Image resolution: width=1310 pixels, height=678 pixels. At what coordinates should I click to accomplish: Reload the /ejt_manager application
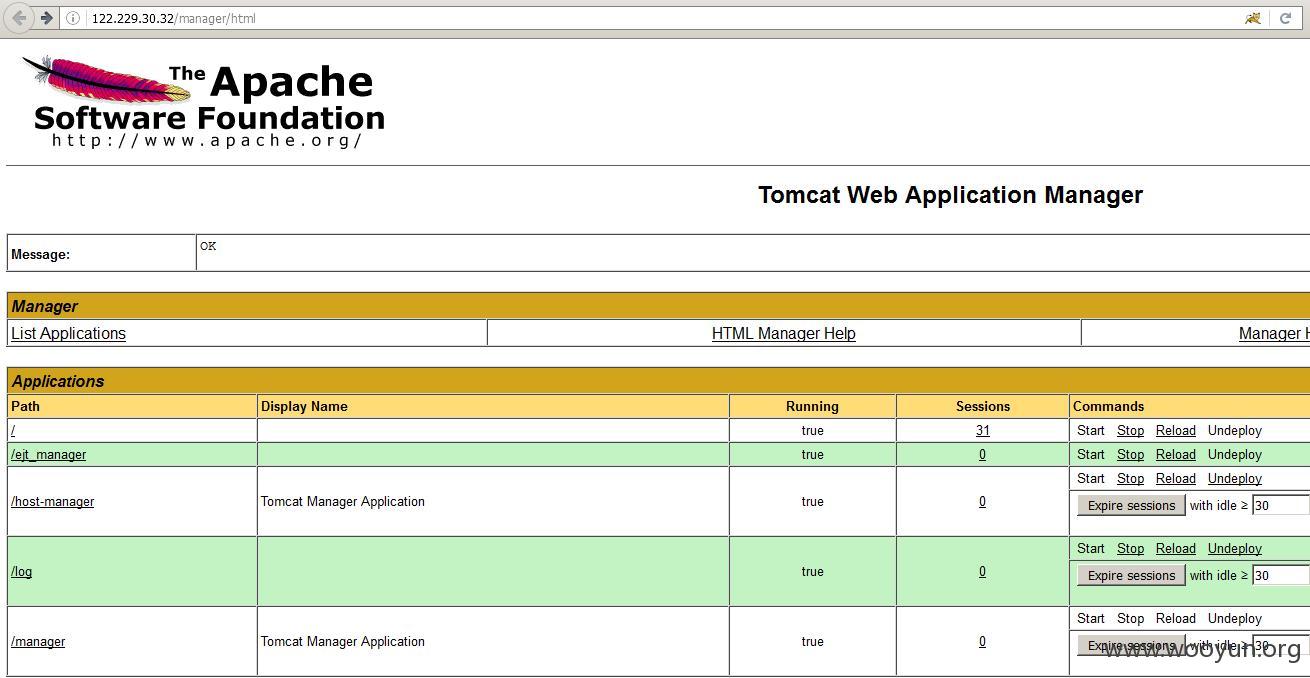point(1175,454)
